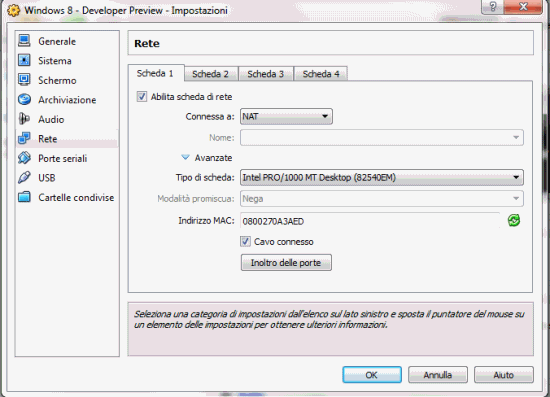Click the settings gear icon in title bar
Image resolution: width=550 pixels, height=397 pixels.
tap(14, 11)
